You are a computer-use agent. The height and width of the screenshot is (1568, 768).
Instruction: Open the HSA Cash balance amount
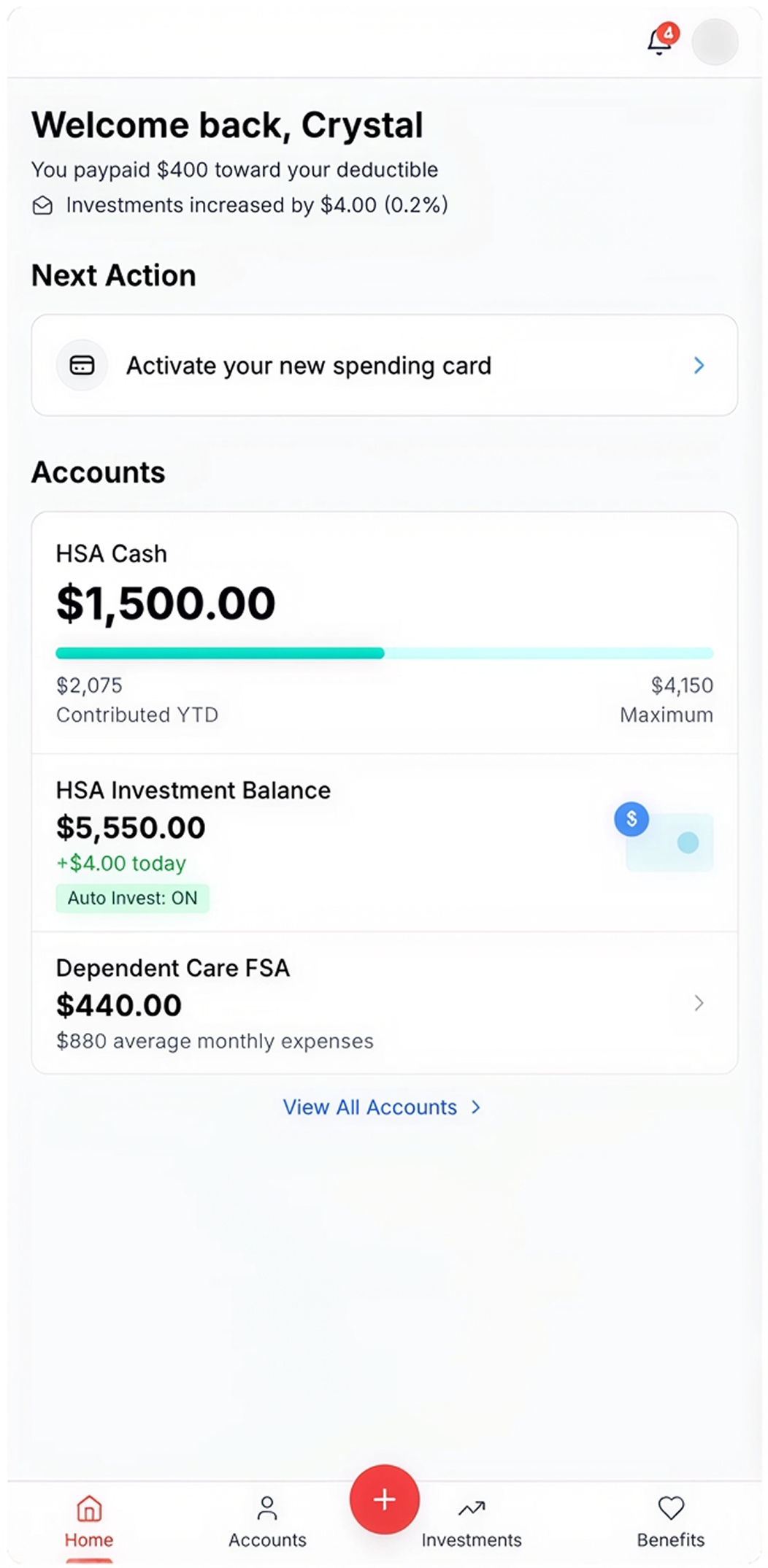pyautogui.click(x=166, y=604)
